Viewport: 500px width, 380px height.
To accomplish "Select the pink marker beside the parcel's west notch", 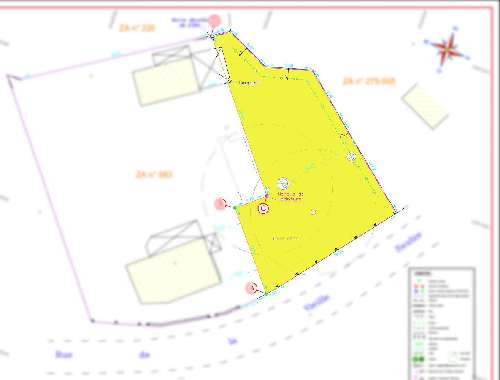I will [x=220, y=204].
